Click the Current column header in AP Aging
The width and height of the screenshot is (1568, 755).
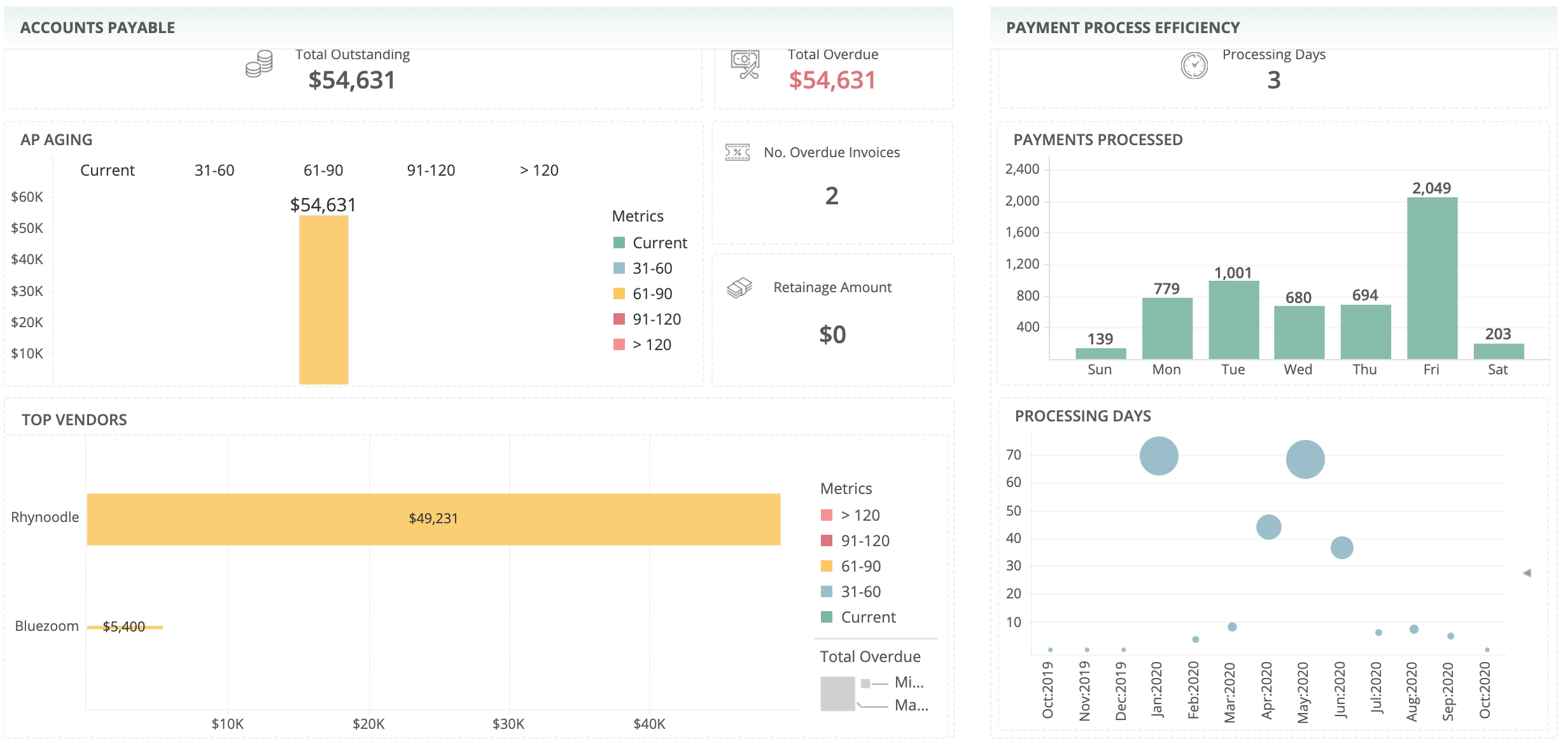[x=108, y=171]
